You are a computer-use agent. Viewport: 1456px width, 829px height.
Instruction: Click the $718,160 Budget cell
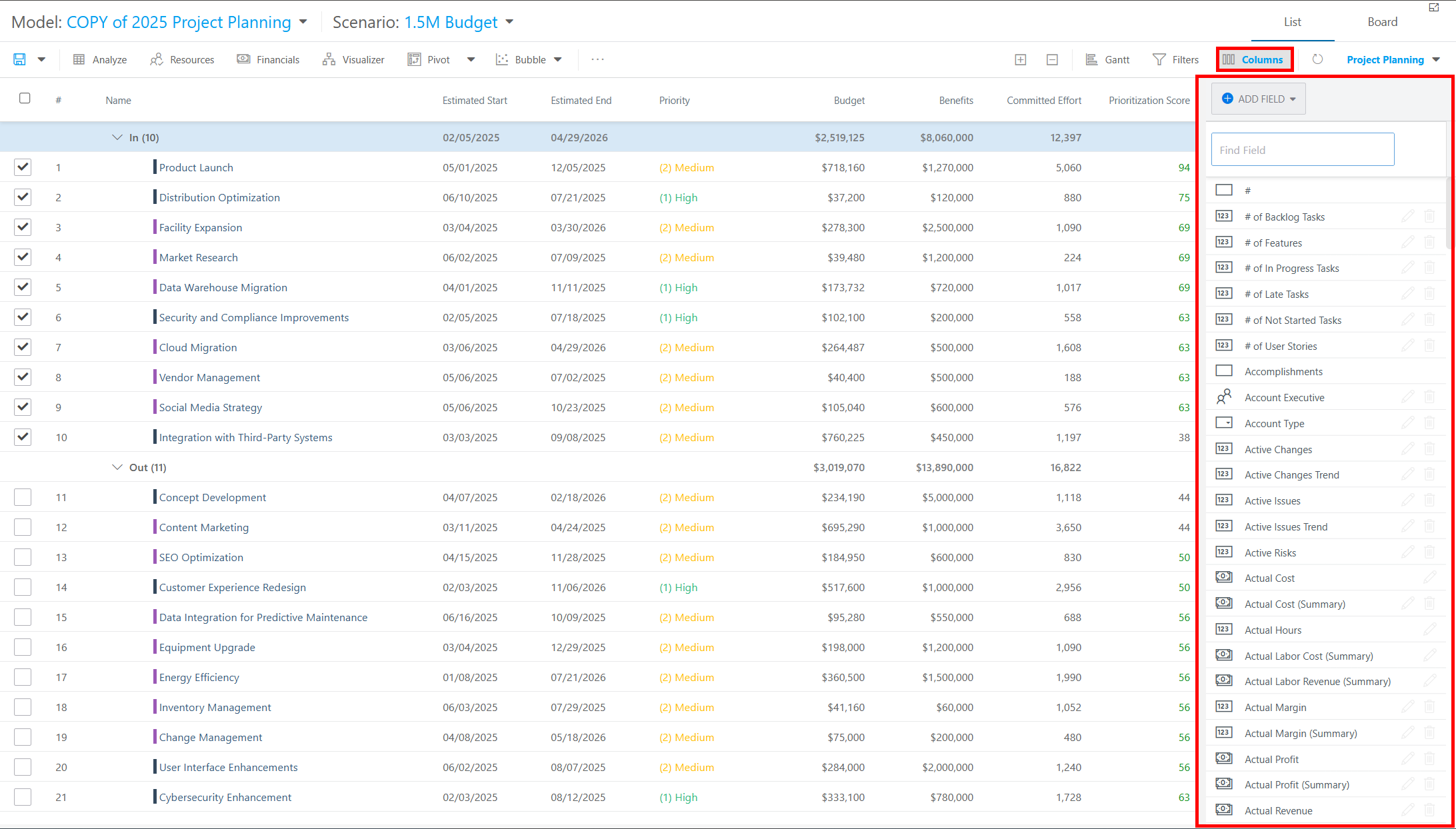click(x=843, y=167)
